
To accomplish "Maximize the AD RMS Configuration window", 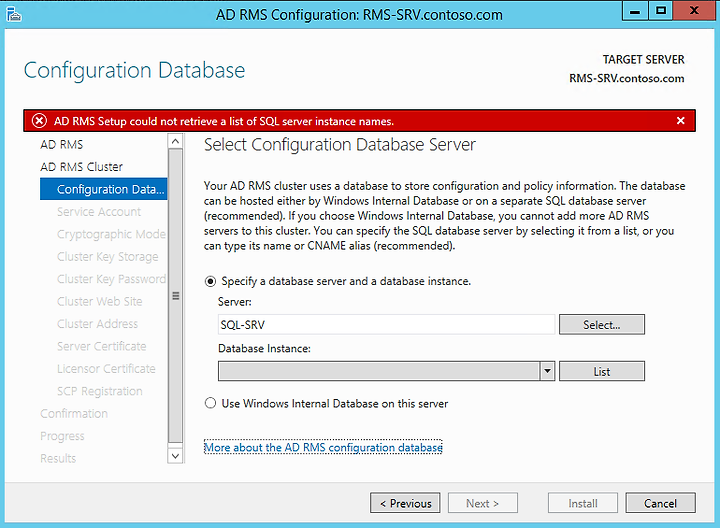I will 661,11.
